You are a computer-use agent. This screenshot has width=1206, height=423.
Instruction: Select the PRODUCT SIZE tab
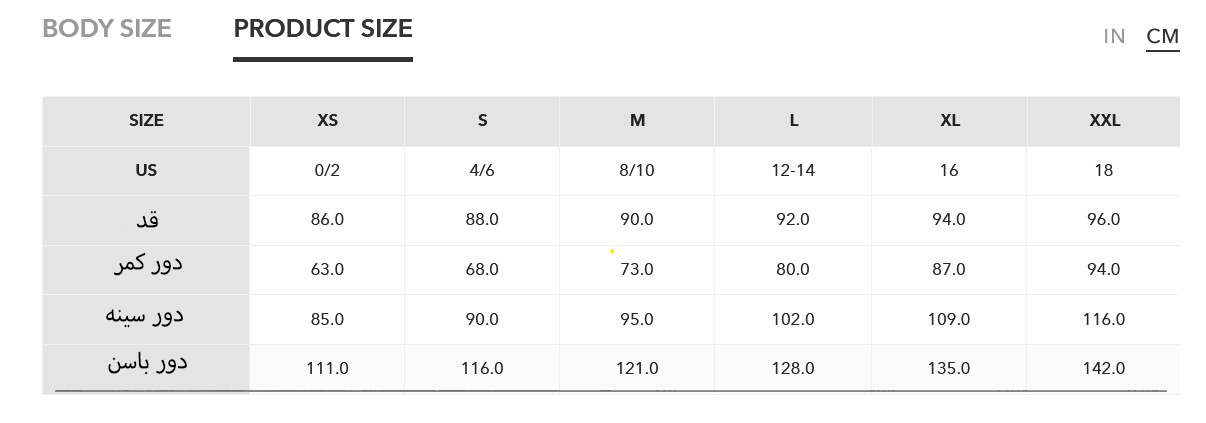click(322, 29)
